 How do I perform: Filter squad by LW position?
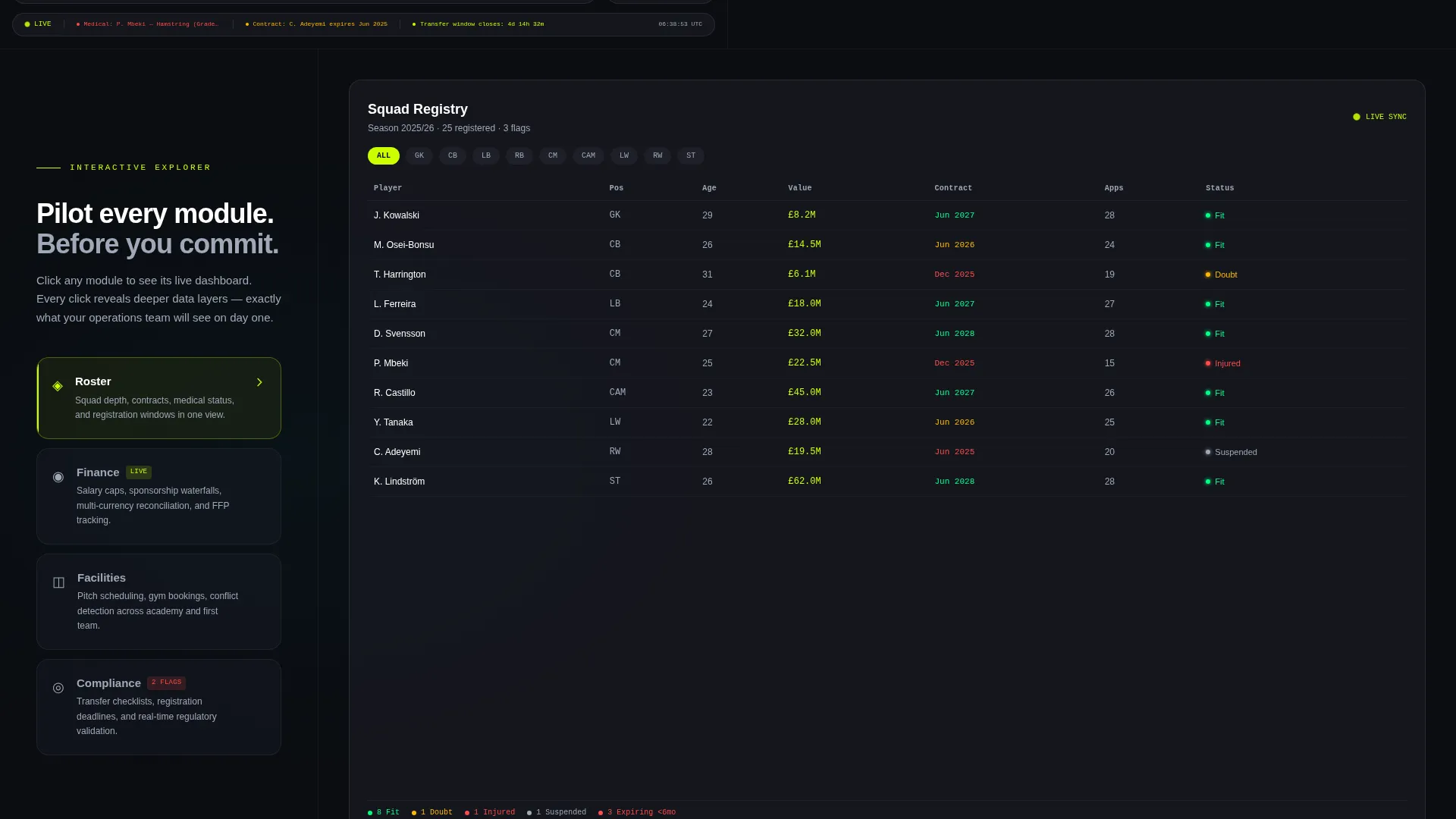[x=624, y=156]
